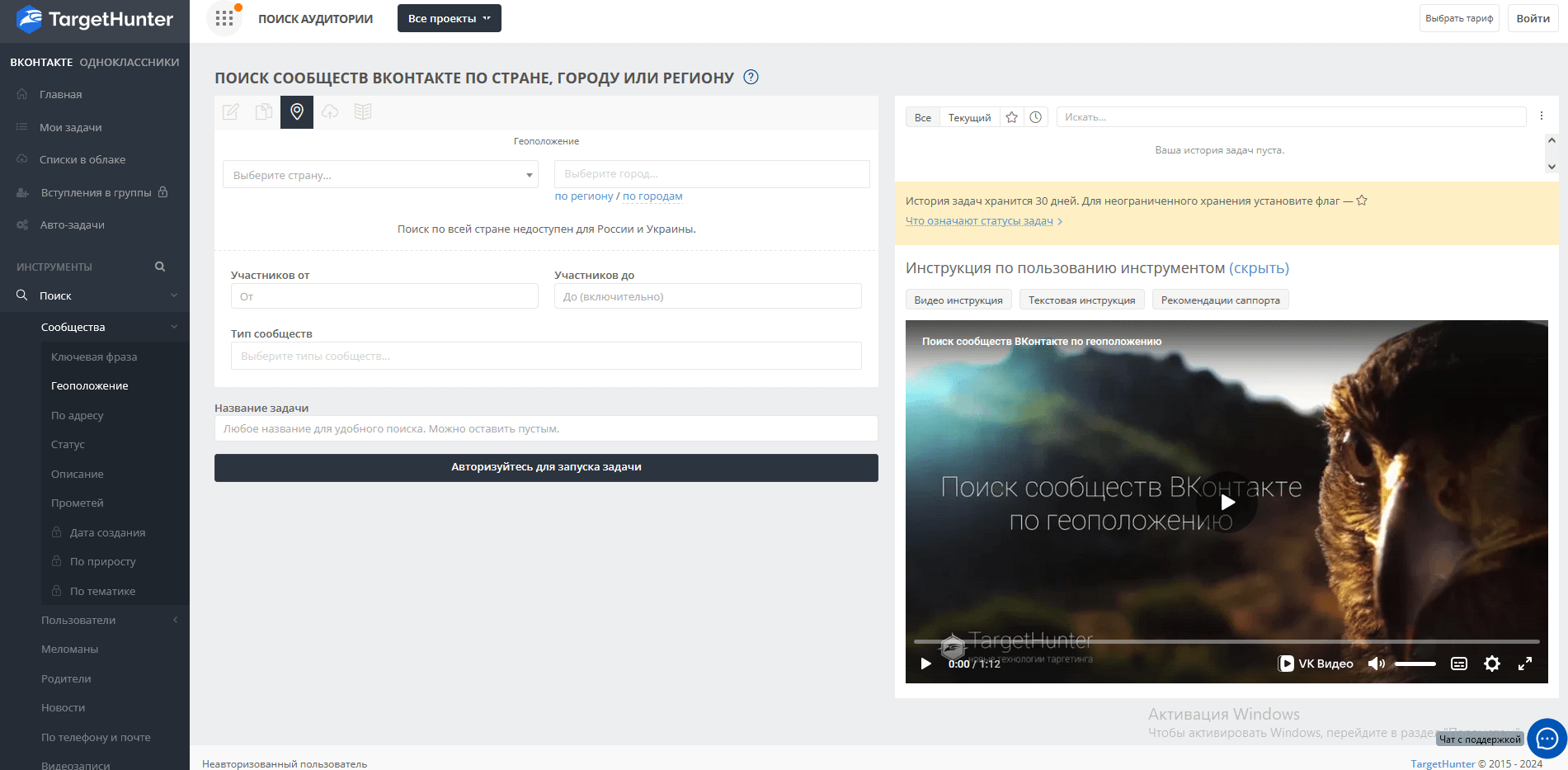Click the edit (pencil) icon in the toolbar
This screenshot has width=1568, height=770.
(x=230, y=111)
